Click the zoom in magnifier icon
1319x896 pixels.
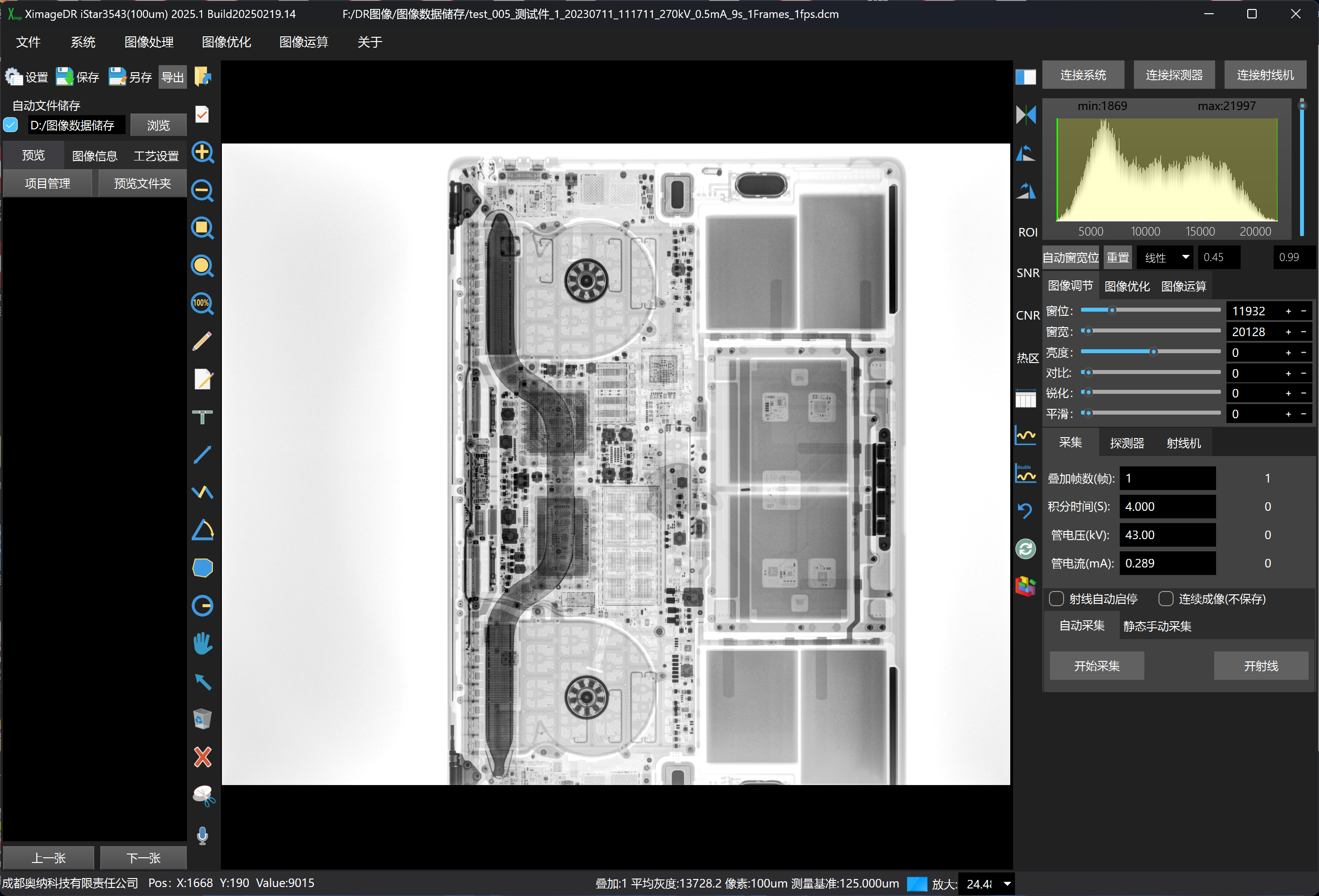tap(203, 152)
